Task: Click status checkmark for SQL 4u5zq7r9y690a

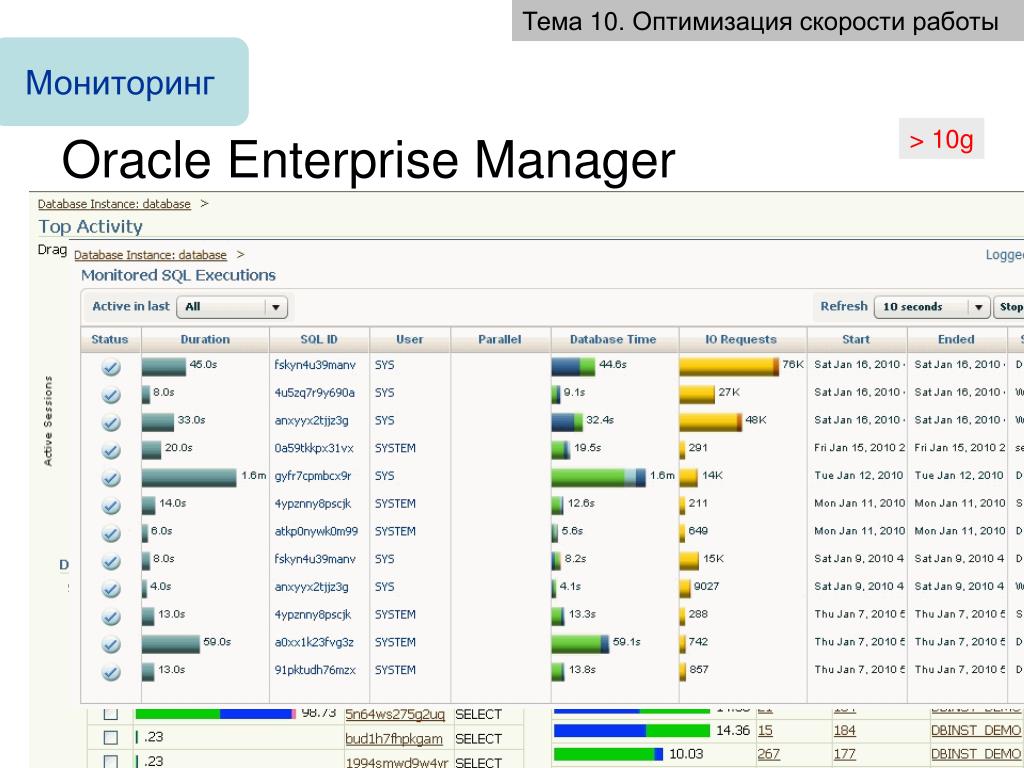Action: click(111, 395)
